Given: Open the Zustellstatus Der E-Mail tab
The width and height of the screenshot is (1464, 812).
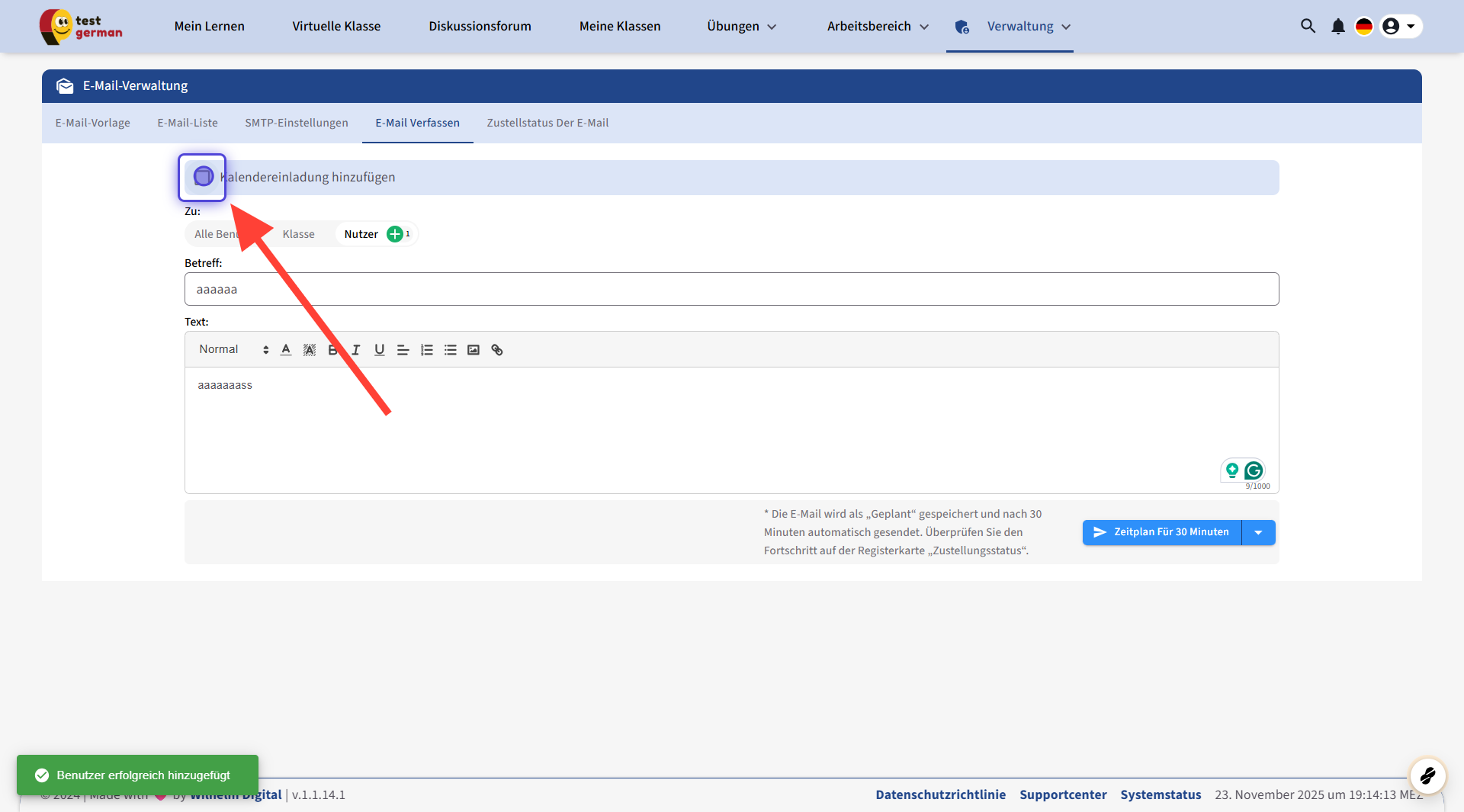Looking at the screenshot, I should [547, 123].
